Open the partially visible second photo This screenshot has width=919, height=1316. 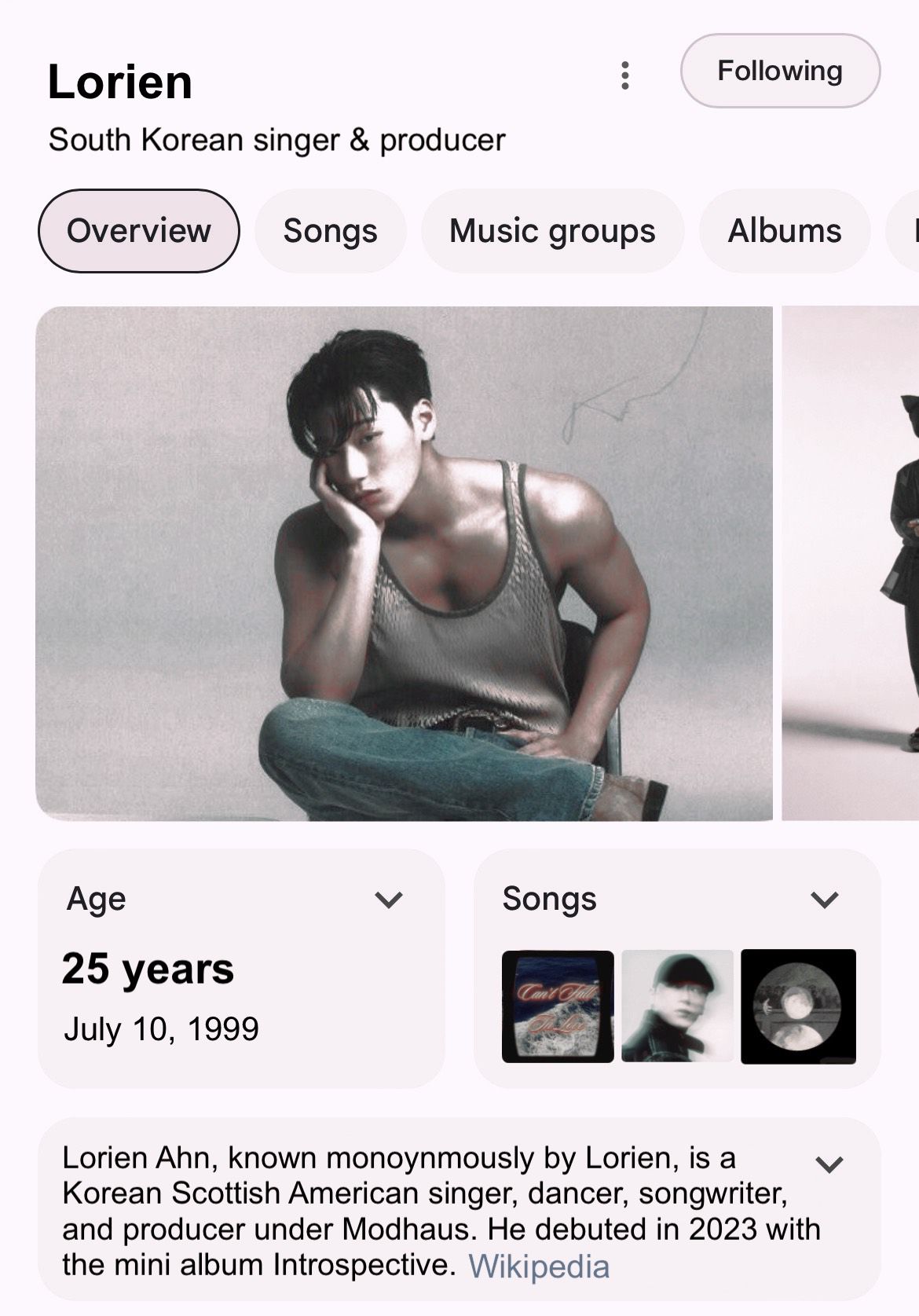(851, 563)
